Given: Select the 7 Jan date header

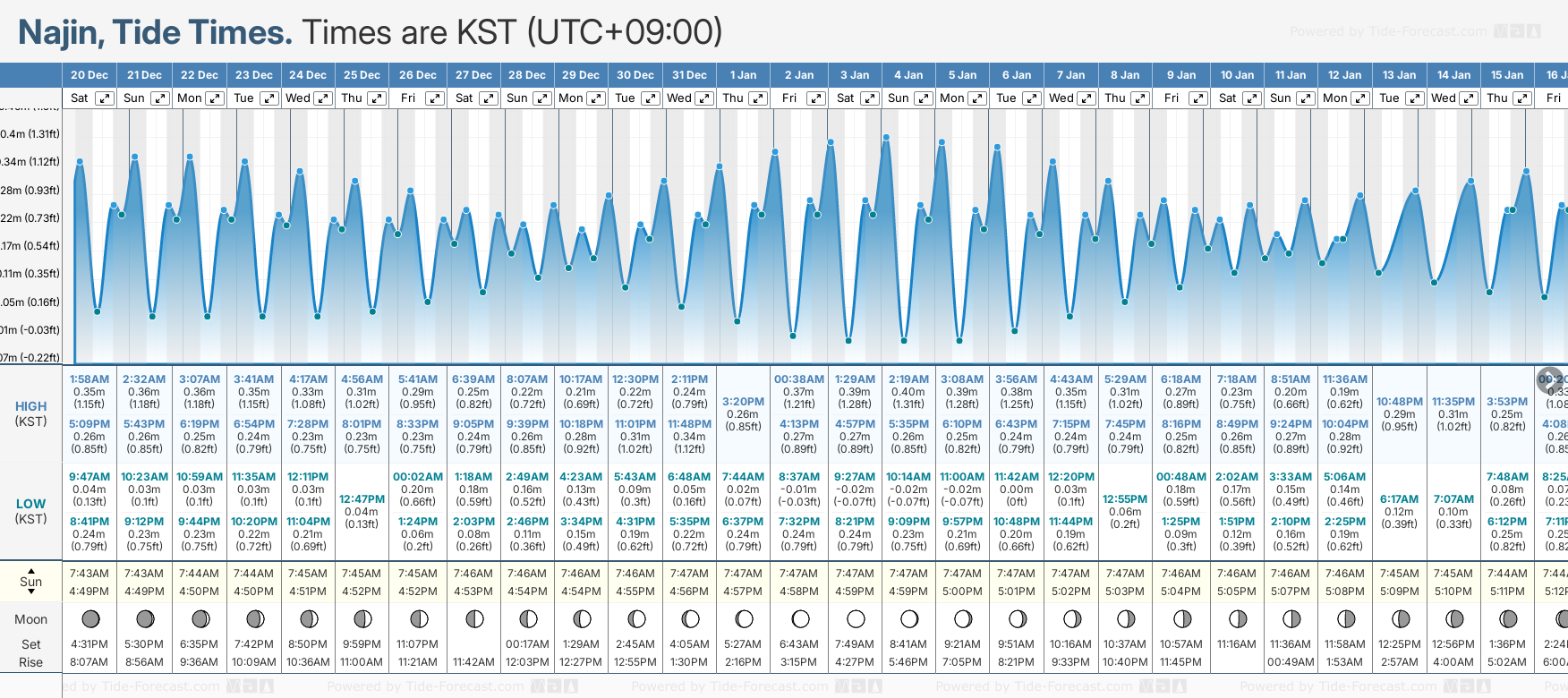Looking at the screenshot, I should [1070, 75].
